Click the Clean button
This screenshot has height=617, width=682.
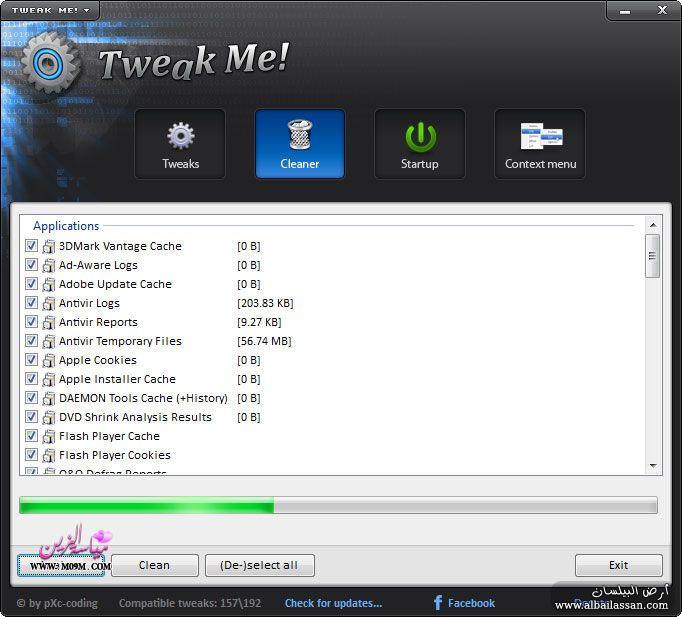tap(154, 565)
